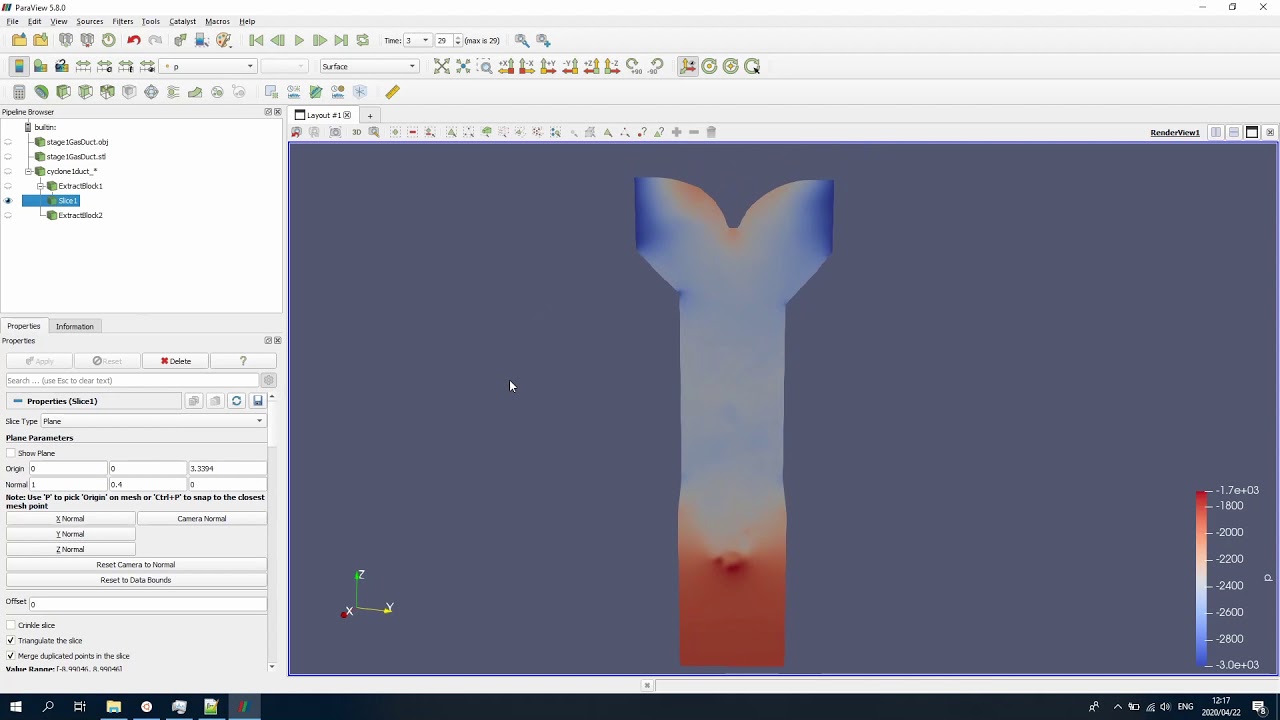1280x720 pixels.
Task: Set view direction to -Y
Action: (570, 66)
